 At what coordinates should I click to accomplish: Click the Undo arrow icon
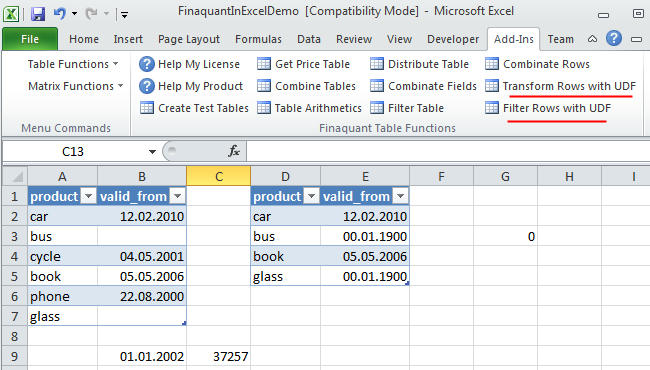coord(60,14)
